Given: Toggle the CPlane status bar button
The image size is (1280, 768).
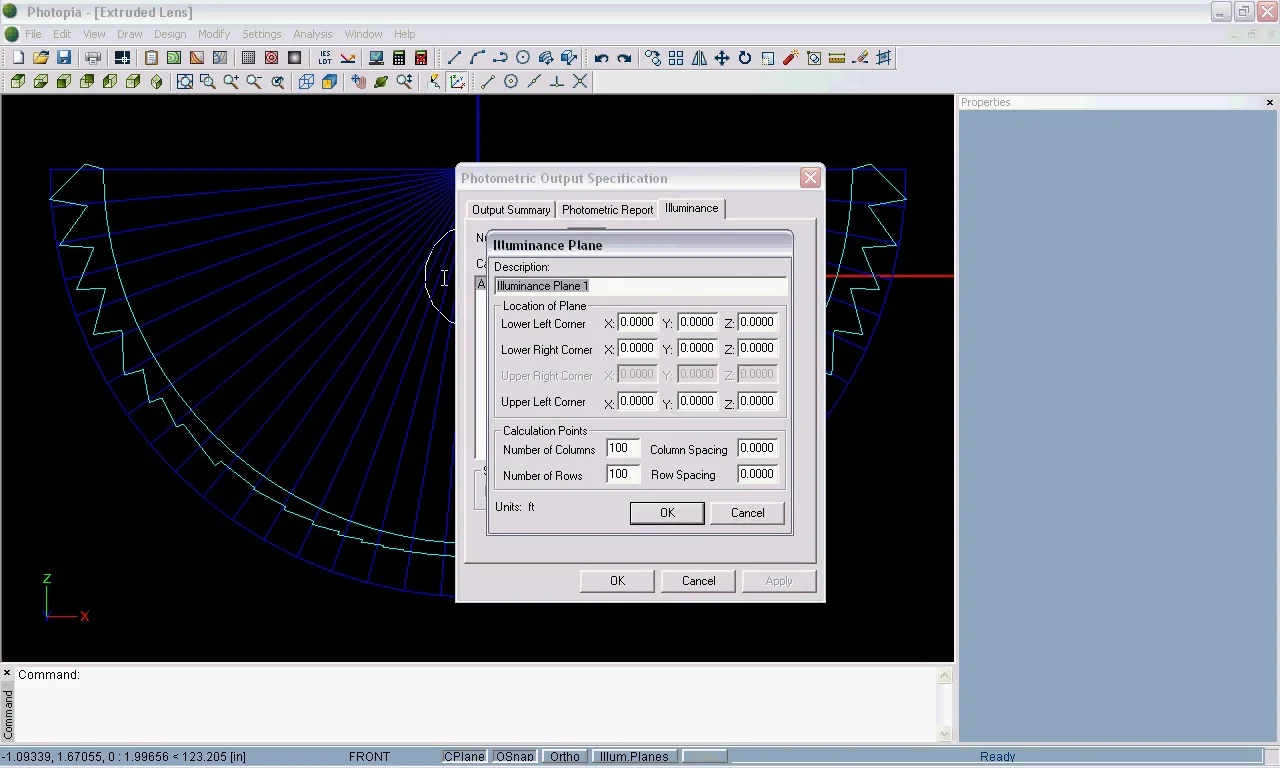Looking at the screenshot, I should click(464, 756).
